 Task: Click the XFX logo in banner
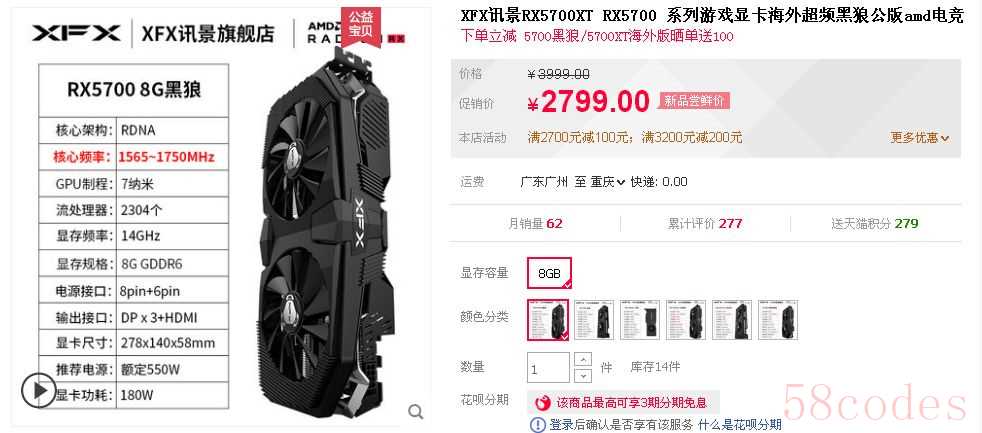76,33
